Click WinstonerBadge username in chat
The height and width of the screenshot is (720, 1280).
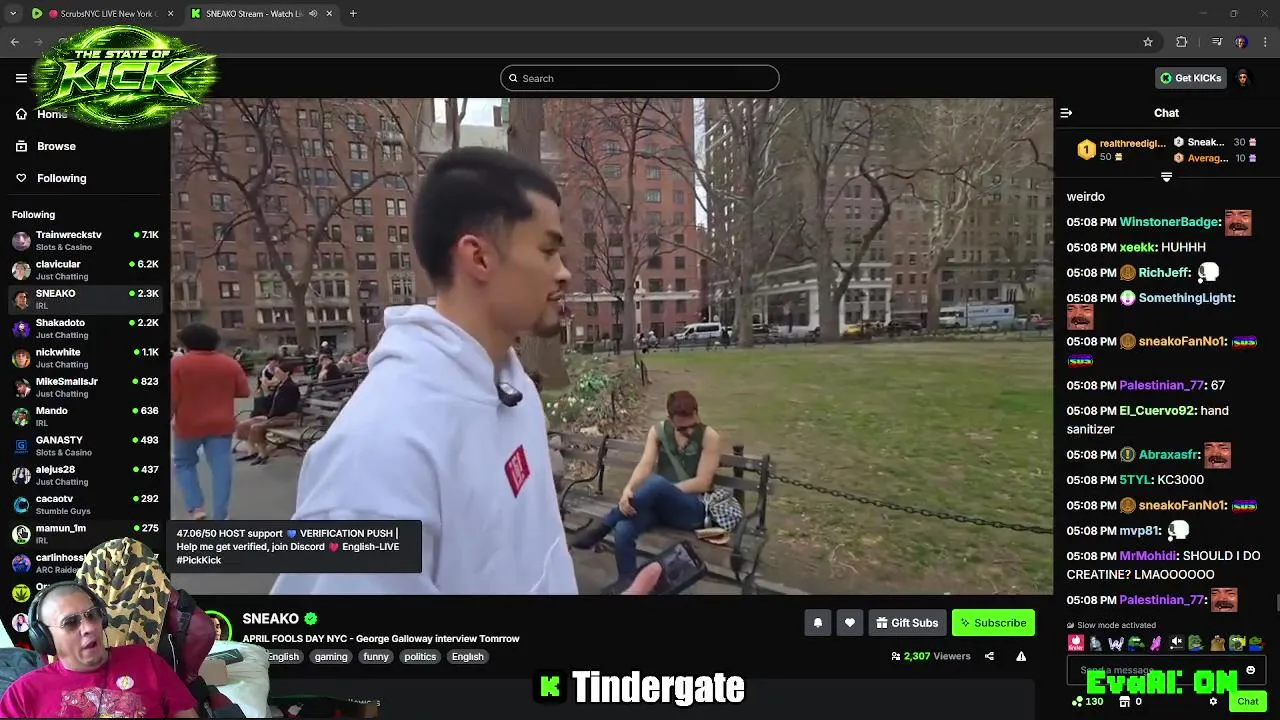(x=1169, y=222)
